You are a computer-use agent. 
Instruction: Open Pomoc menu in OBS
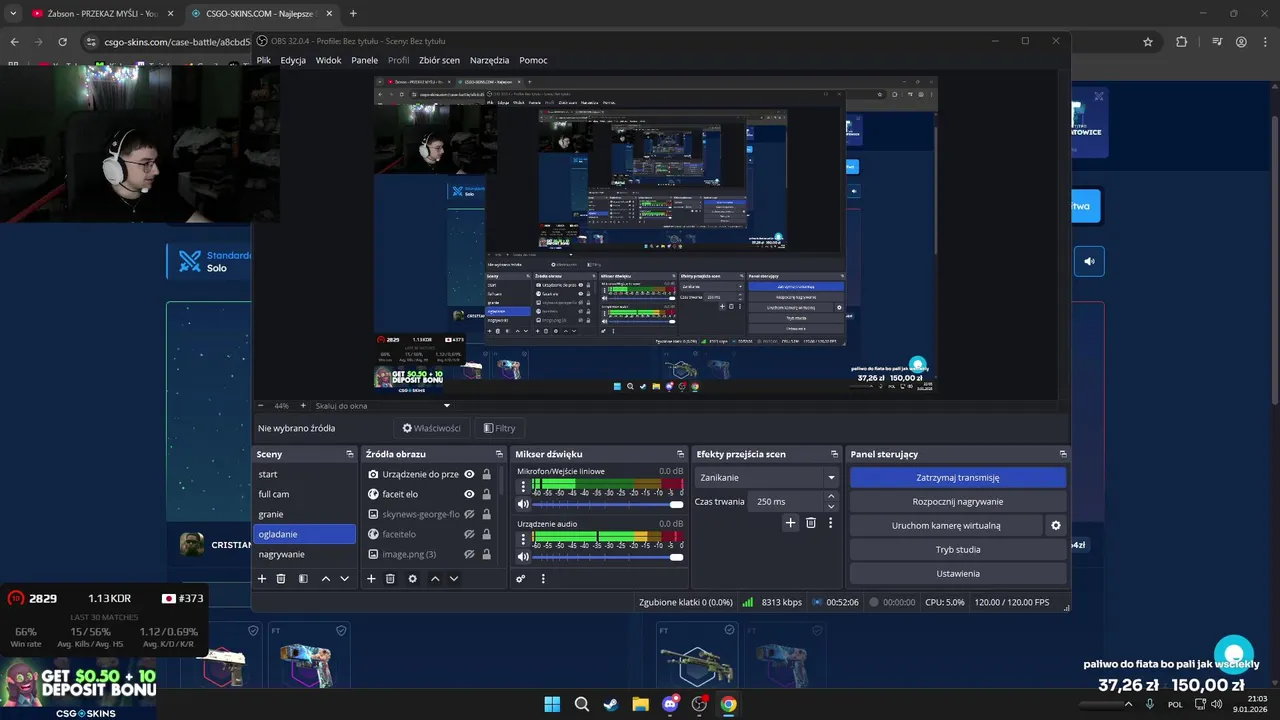coord(533,60)
